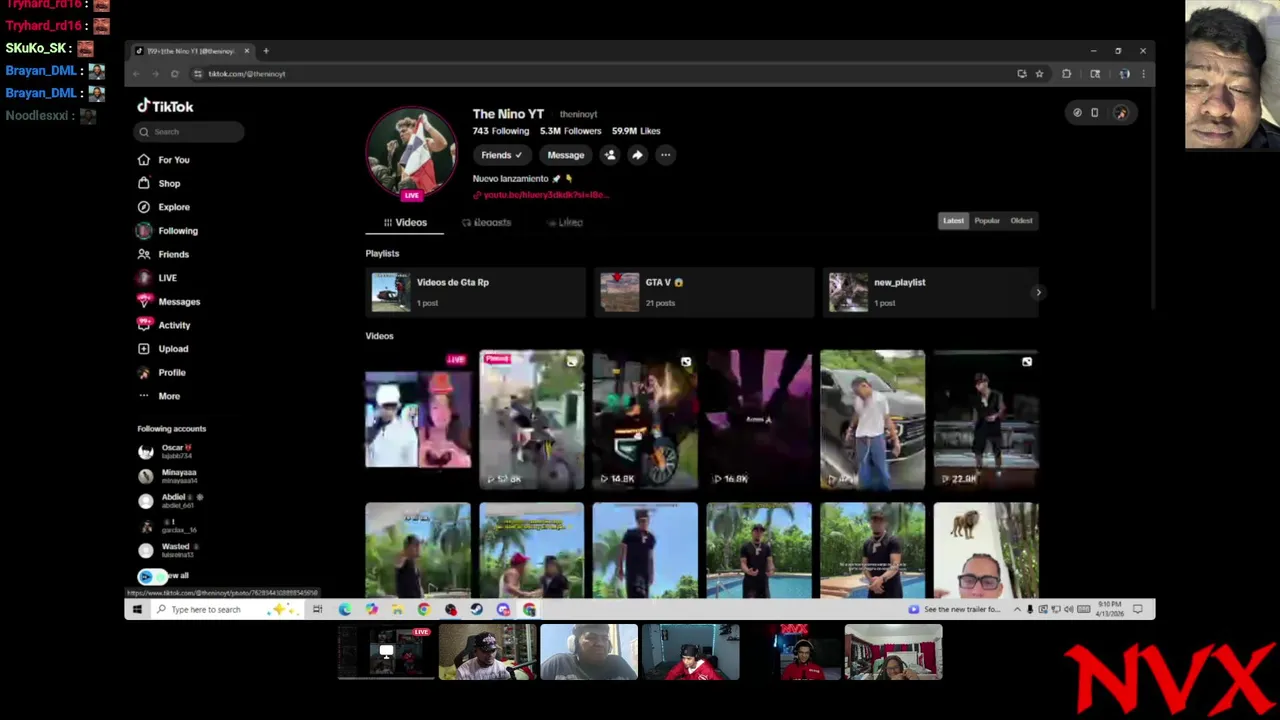Reload the TikTok page

174,74
